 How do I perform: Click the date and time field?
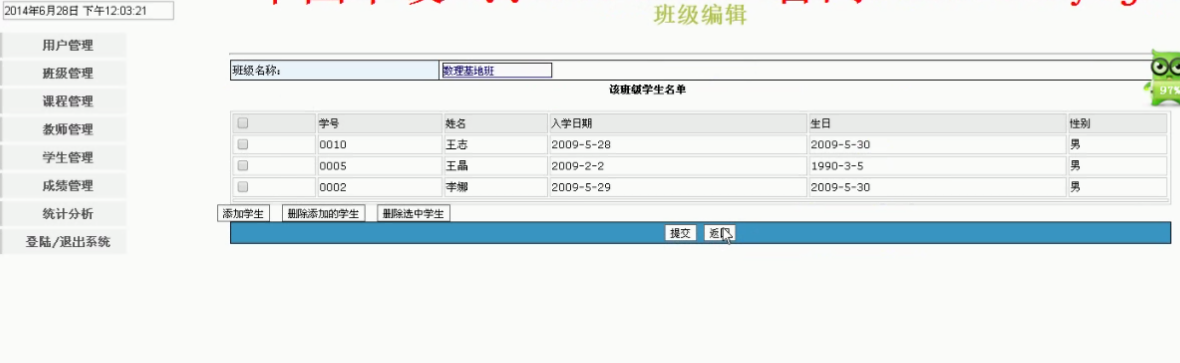click(87, 11)
